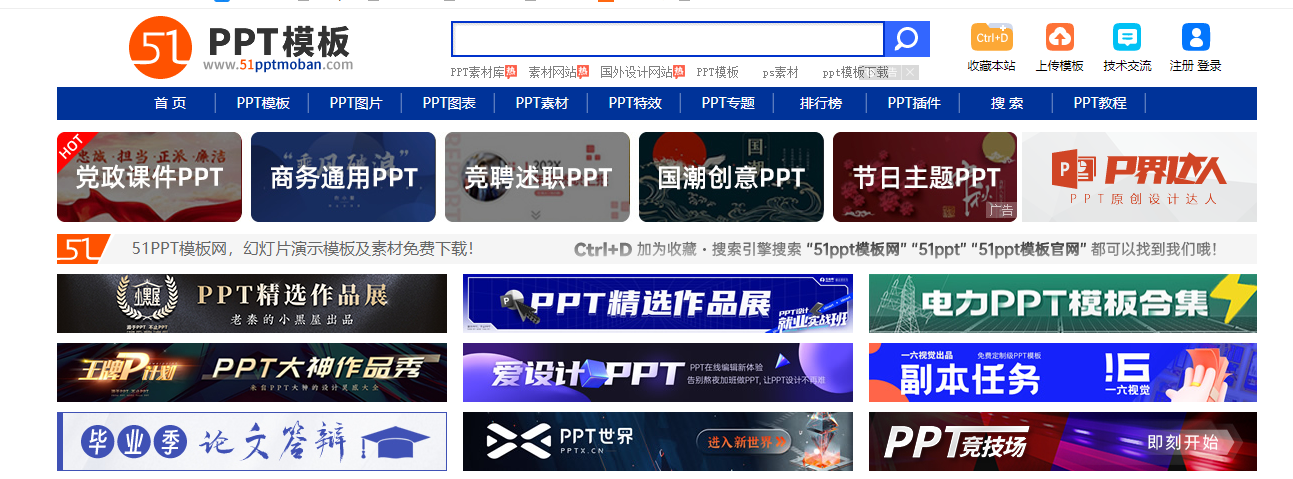
Task: Open the blue PPT精选作品展 banner
Action: pos(658,303)
